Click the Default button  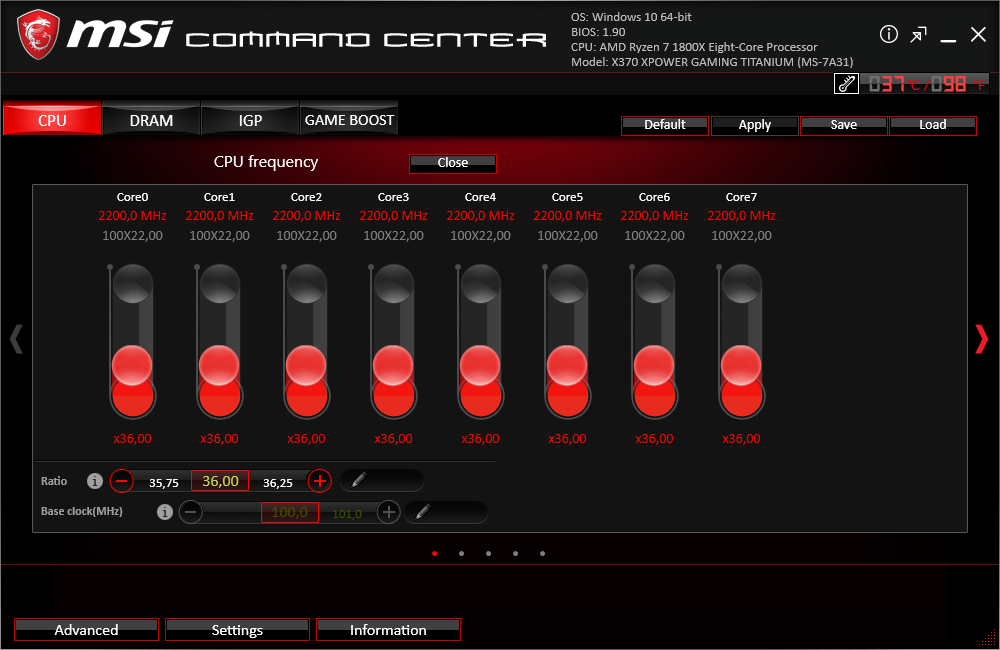pos(665,125)
